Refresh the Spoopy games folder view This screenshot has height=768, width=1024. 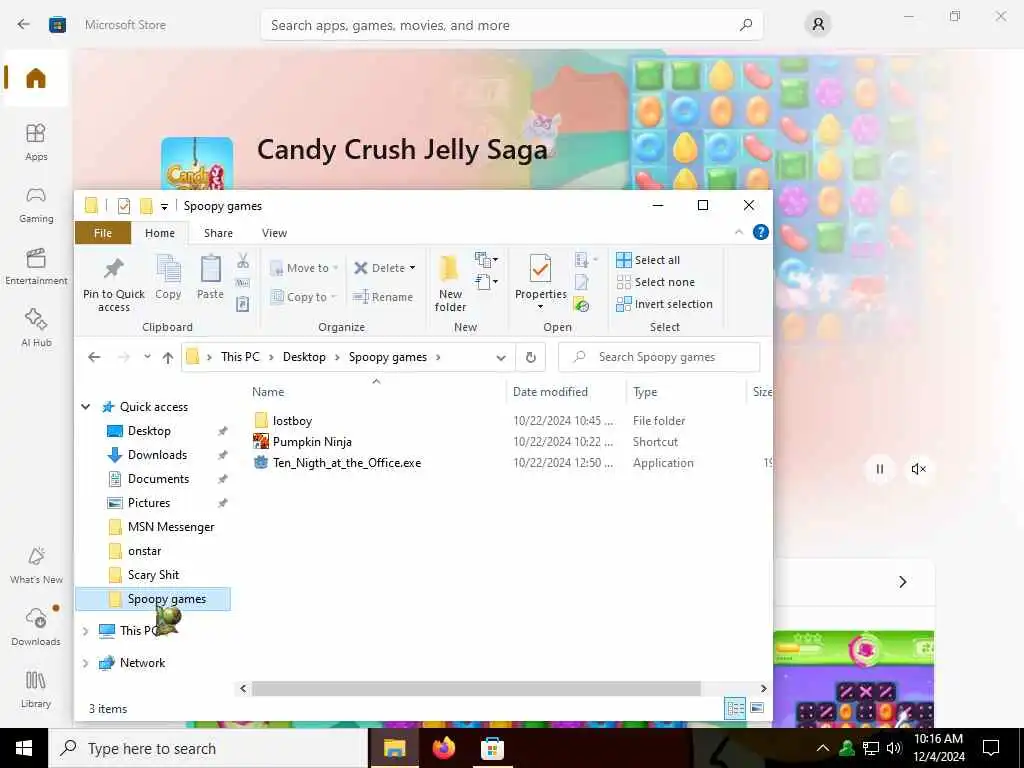pyautogui.click(x=531, y=357)
